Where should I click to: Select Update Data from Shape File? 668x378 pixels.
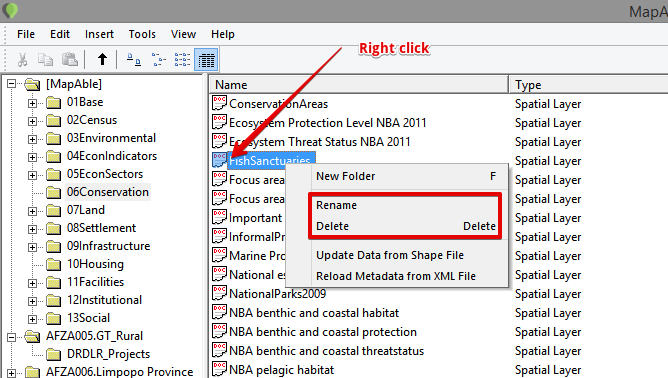pos(397,255)
